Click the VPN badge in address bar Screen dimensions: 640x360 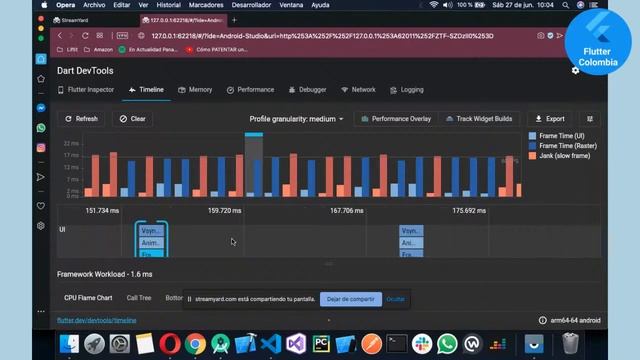pyautogui.click(x=122, y=36)
